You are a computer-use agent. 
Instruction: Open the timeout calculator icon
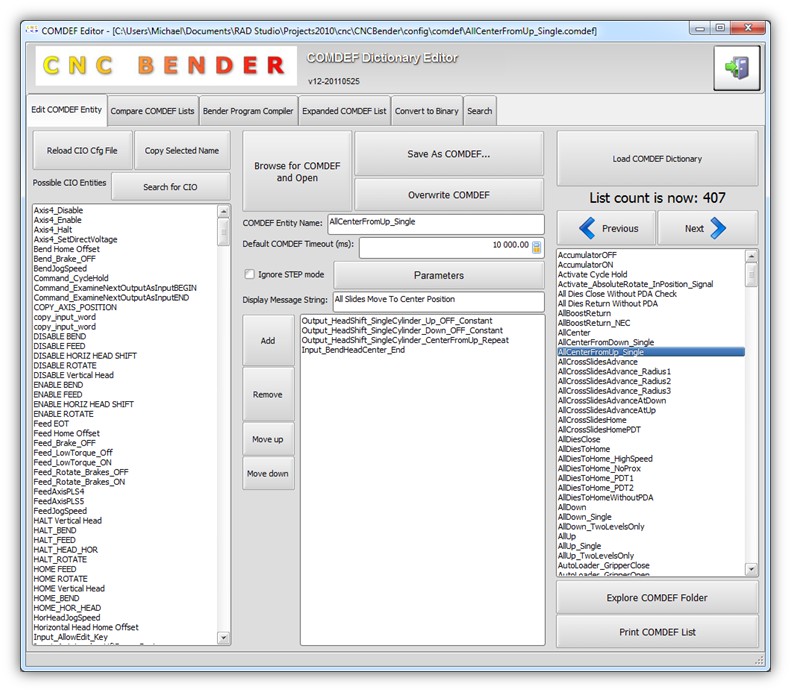click(537, 247)
